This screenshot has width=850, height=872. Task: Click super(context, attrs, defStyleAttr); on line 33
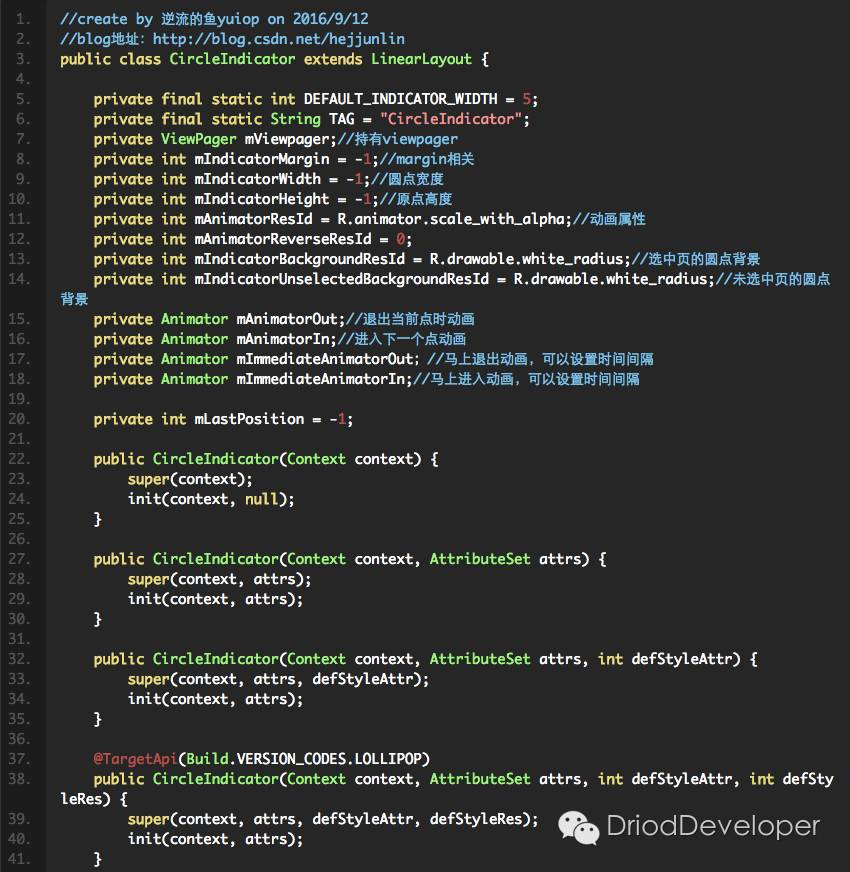tap(278, 680)
